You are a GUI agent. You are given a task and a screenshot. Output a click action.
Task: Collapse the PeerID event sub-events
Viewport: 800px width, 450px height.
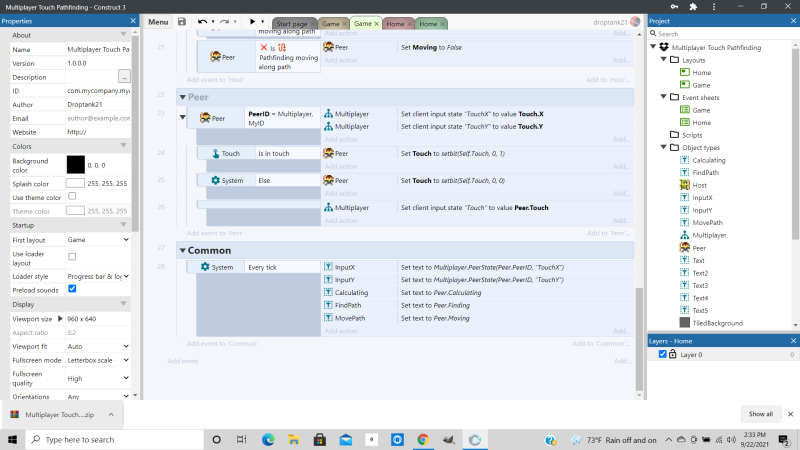point(182,117)
